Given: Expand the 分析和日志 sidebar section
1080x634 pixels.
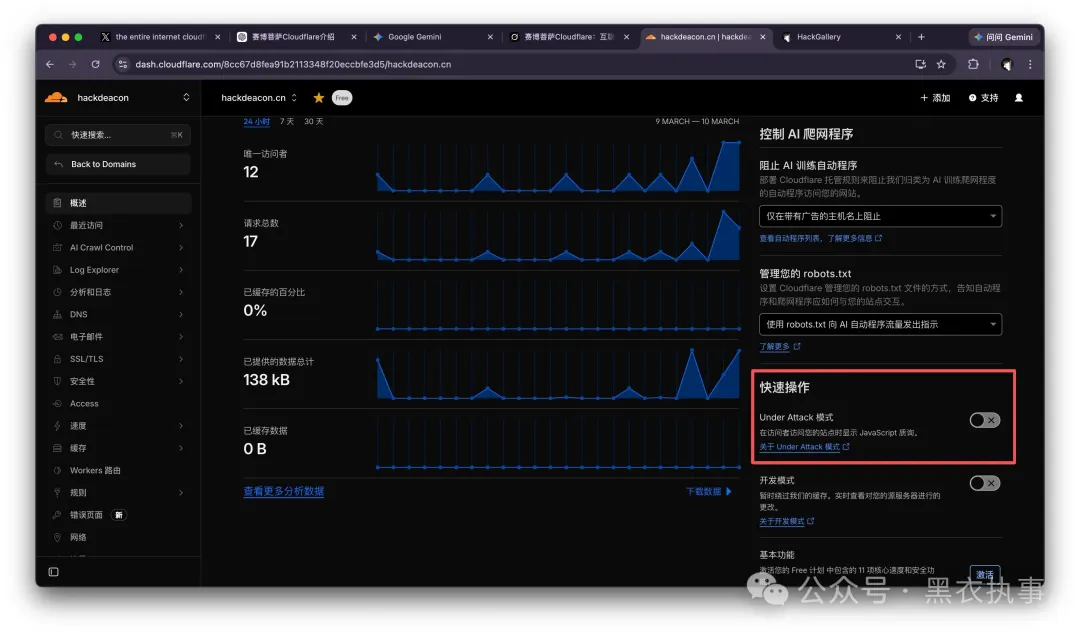Looking at the screenshot, I should pos(118,292).
